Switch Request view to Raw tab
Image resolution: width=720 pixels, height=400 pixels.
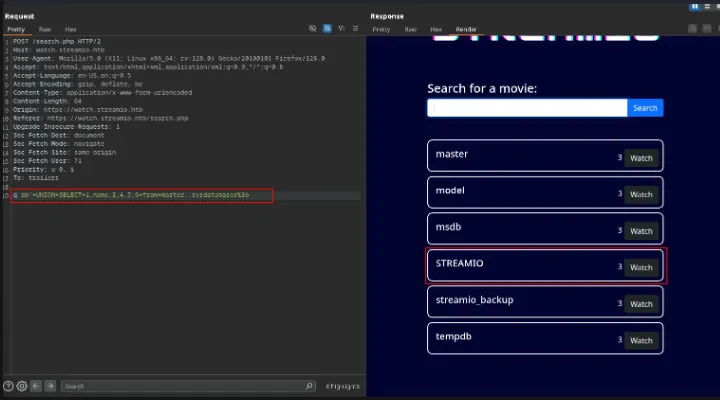click(45, 29)
